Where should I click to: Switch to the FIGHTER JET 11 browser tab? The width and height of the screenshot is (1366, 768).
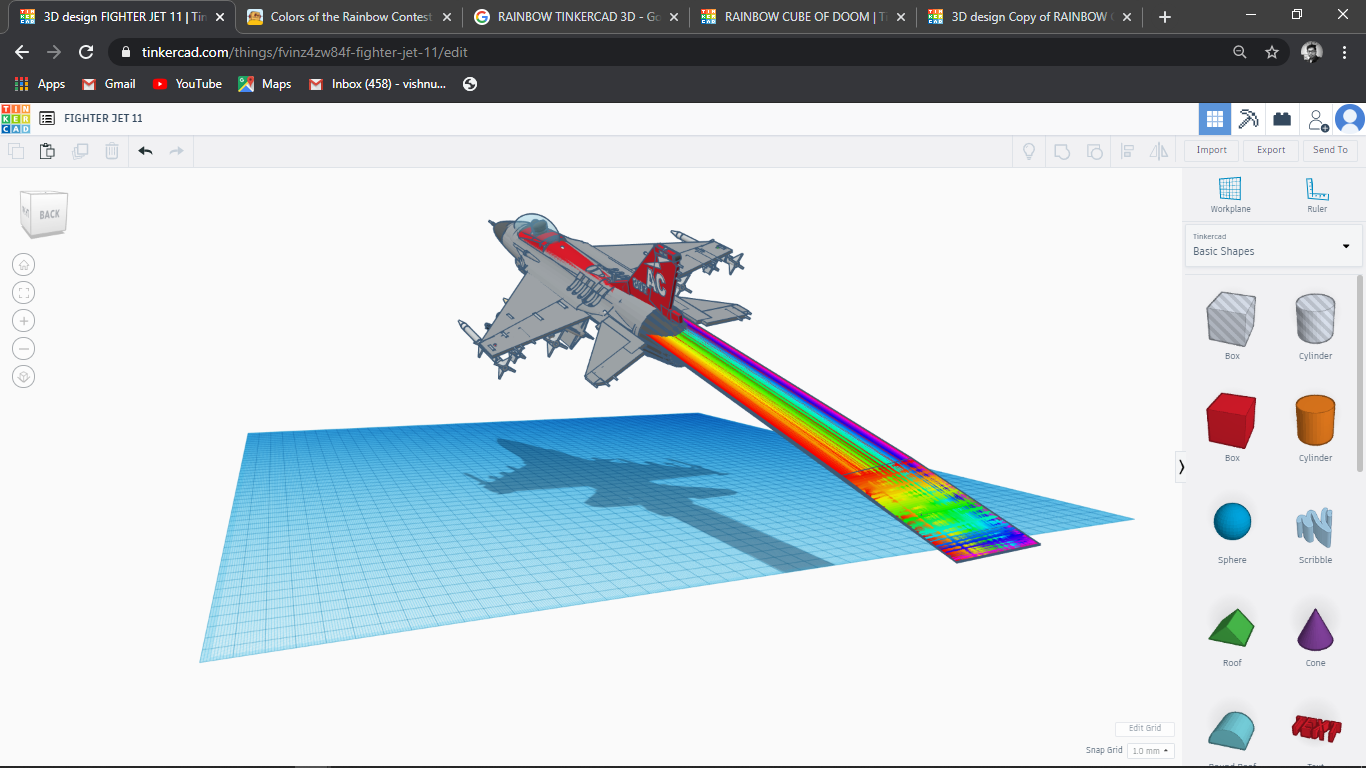click(x=121, y=17)
